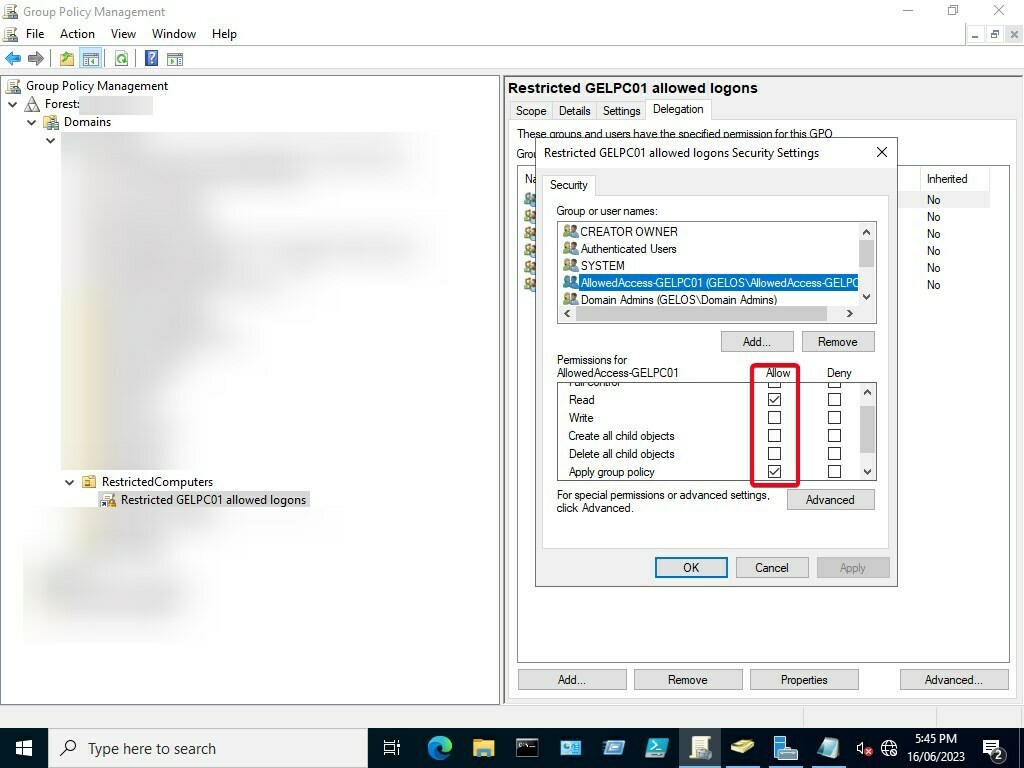Collapse the Forest tree node
The width and height of the screenshot is (1024, 768).
coord(13,103)
